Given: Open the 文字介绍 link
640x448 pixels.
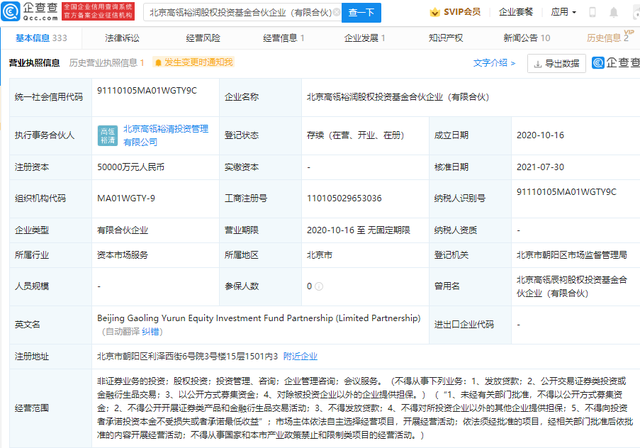Looking at the screenshot, I should click(x=494, y=63).
